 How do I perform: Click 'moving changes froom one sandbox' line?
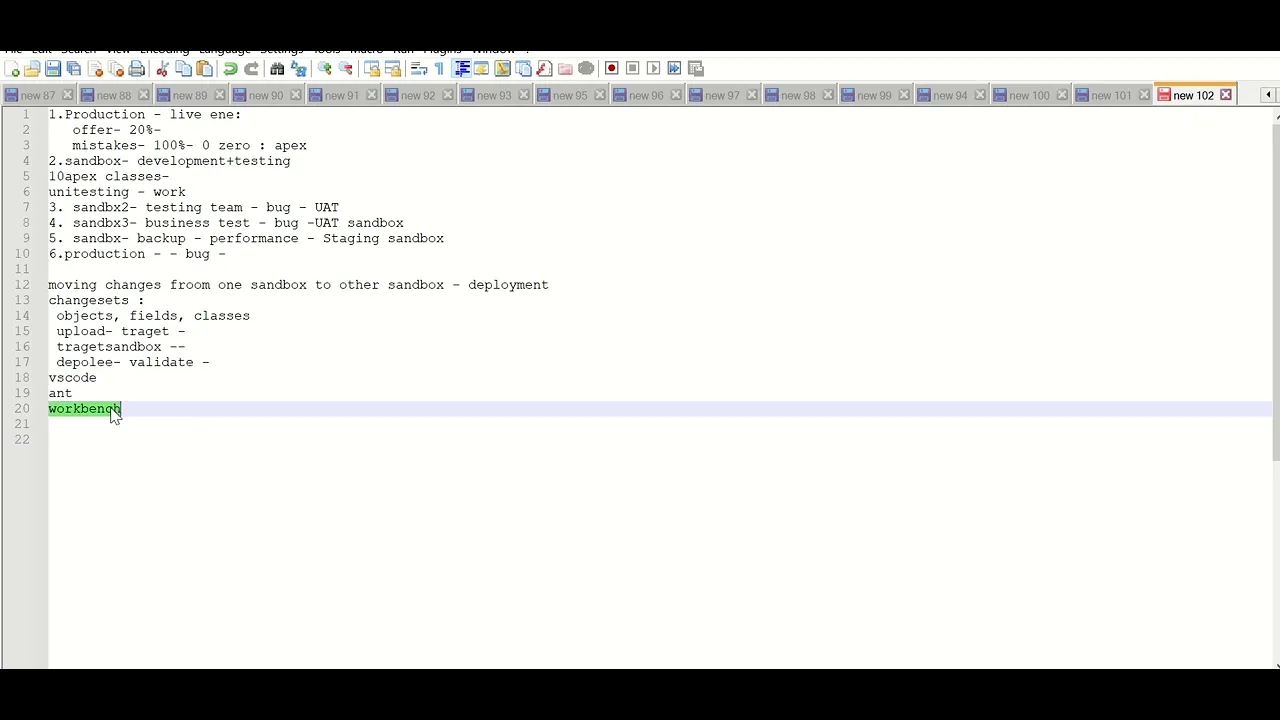(298, 285)
